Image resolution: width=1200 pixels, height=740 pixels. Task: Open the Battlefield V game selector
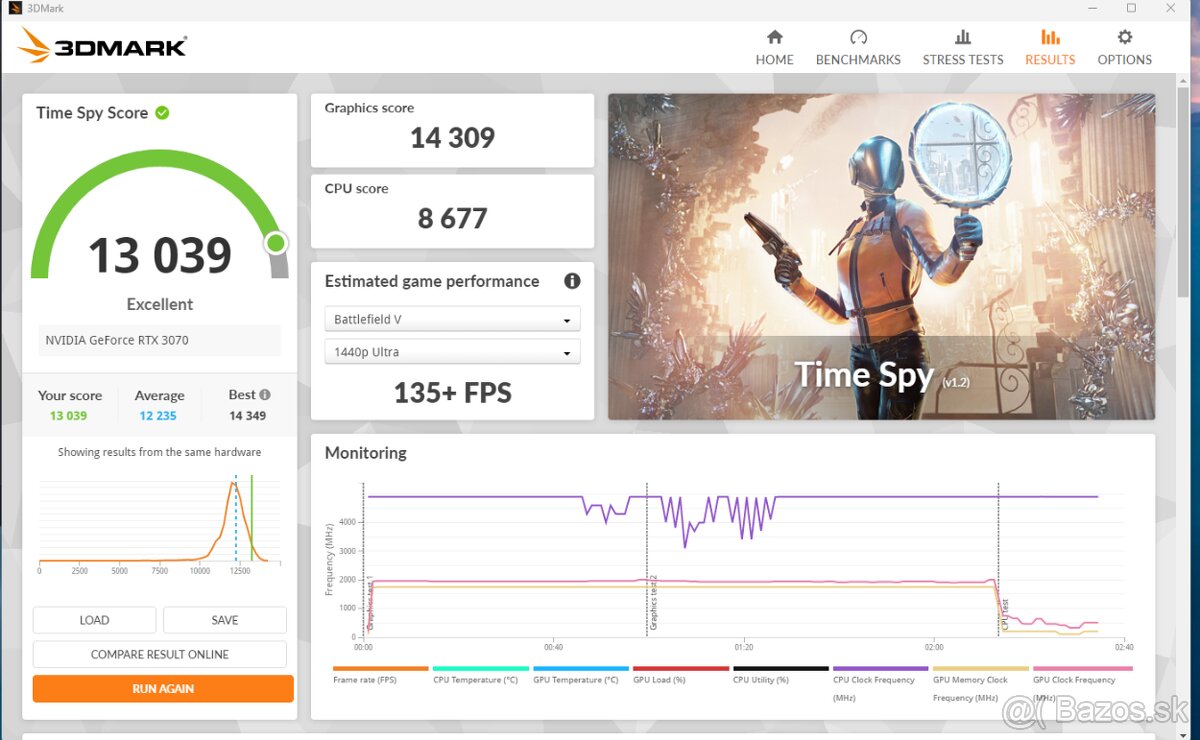coord(452,318)
